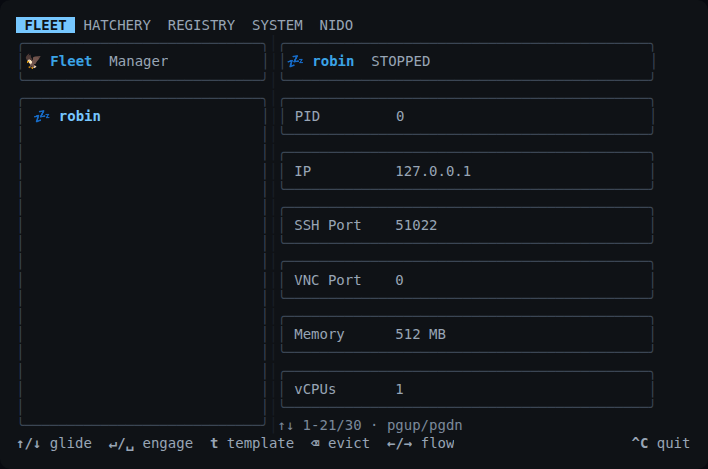Open the REGISTRY tab

(x=201, y=25)
